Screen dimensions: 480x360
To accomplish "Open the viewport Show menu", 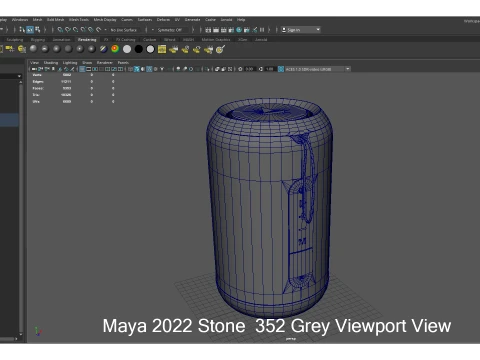I will 87,62.
